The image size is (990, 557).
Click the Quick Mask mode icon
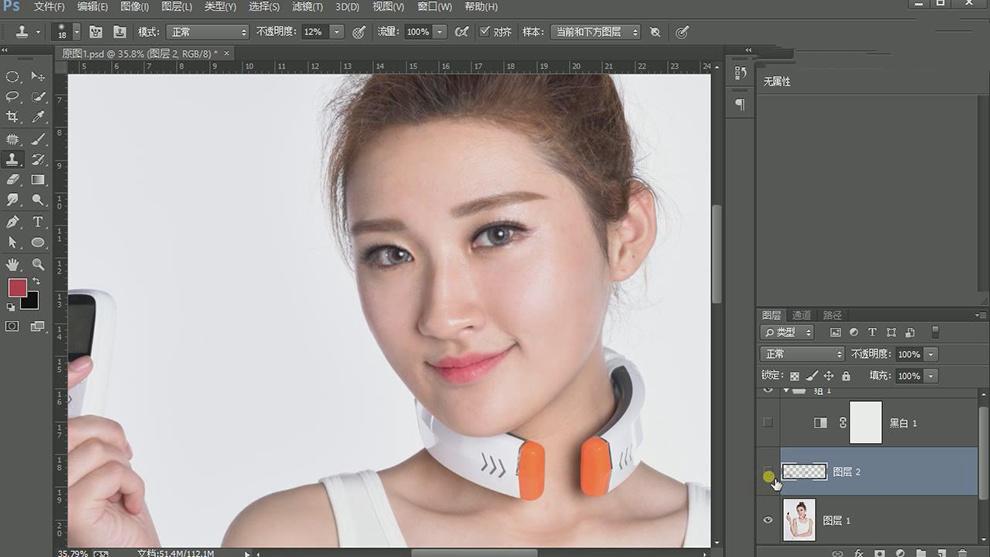[x=13, y=326]
